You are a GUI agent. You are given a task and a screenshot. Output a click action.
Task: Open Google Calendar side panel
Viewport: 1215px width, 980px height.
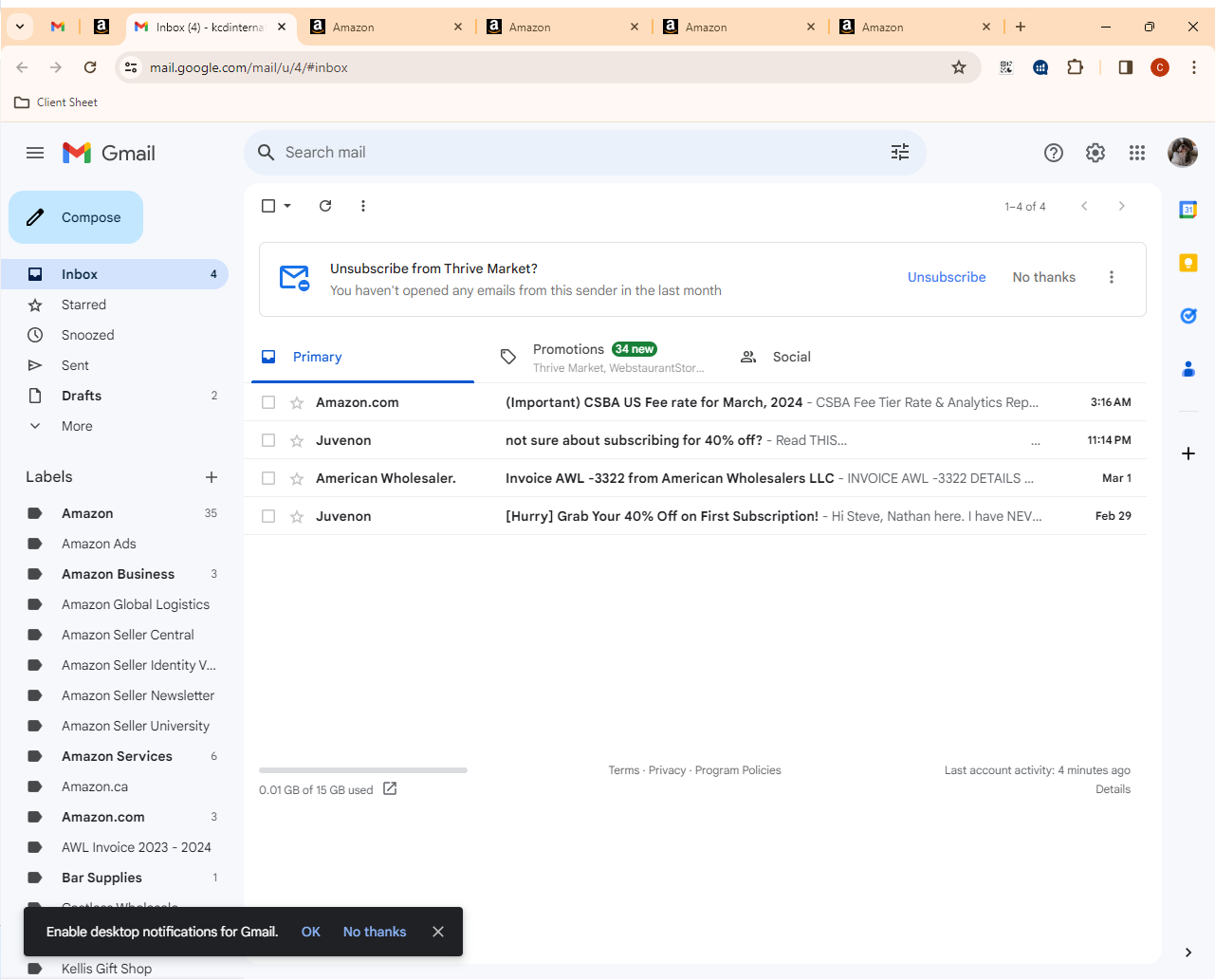[1188, 210]
